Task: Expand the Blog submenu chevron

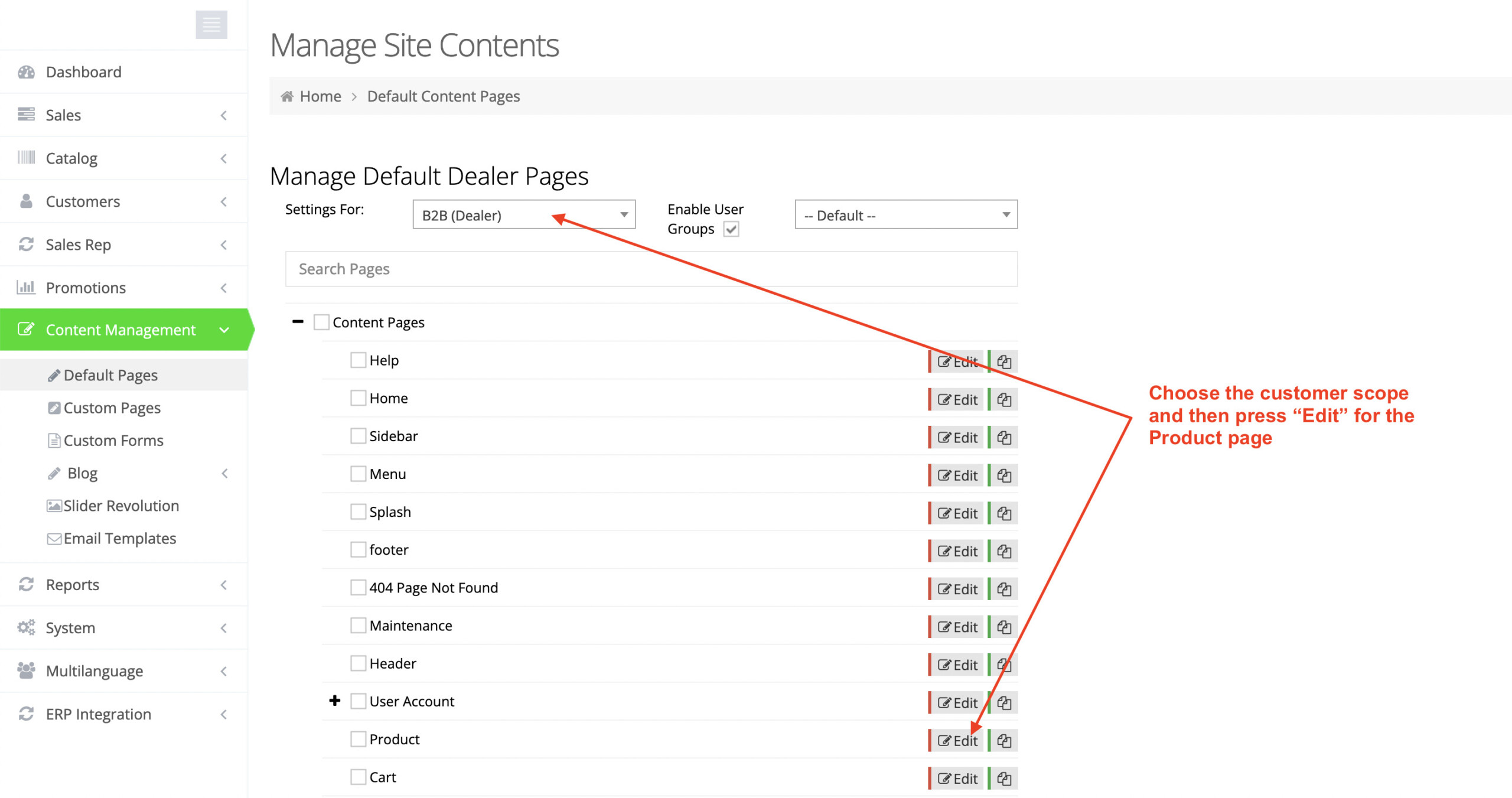Action: (x=224, y=473)
